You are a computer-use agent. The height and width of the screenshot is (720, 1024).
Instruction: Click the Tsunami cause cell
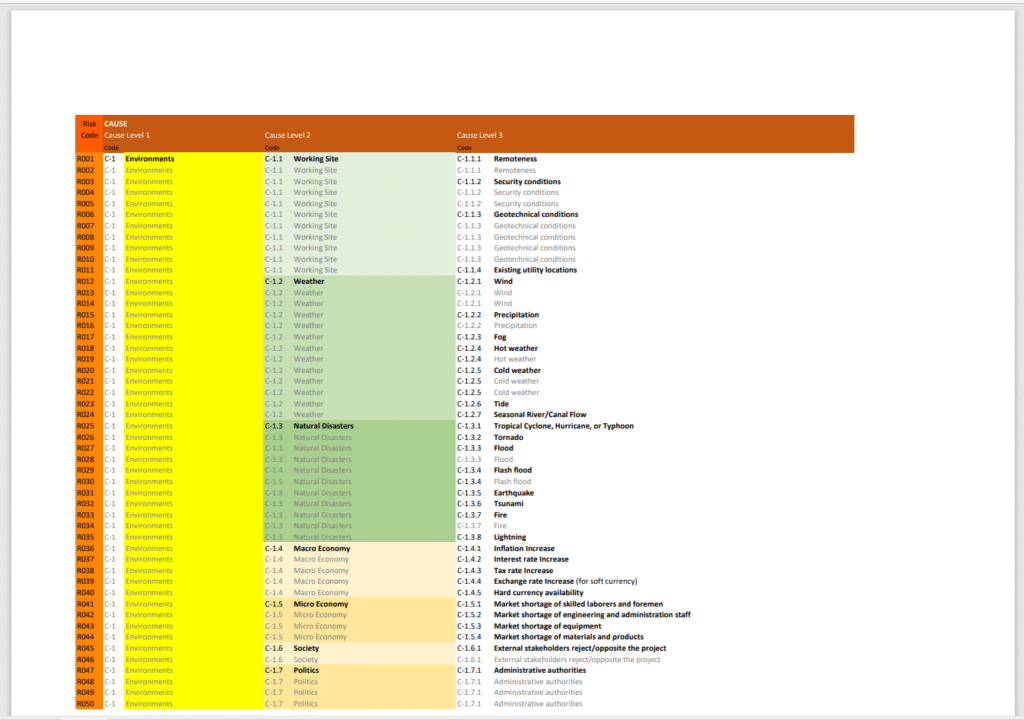tap(509, 504)
